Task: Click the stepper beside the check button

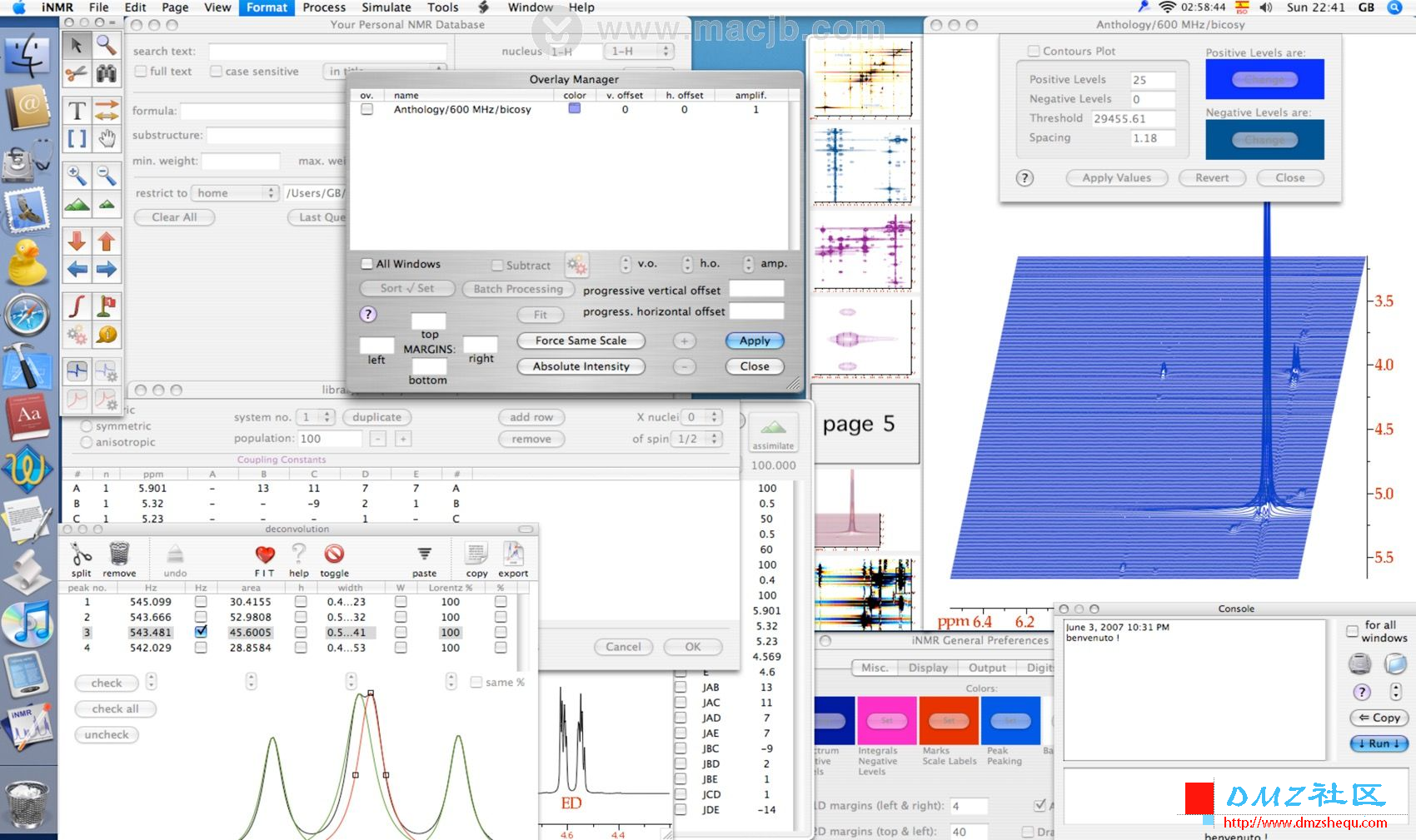Action: tap(151, 682)
